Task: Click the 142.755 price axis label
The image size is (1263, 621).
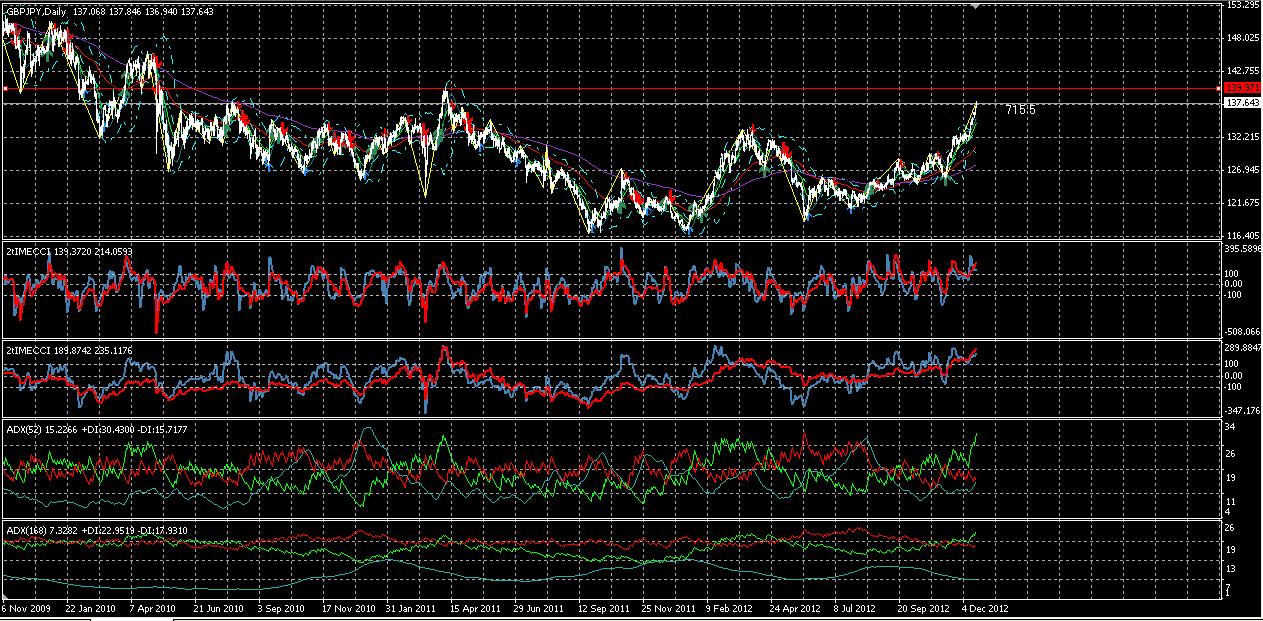Action: (1242, 71)
